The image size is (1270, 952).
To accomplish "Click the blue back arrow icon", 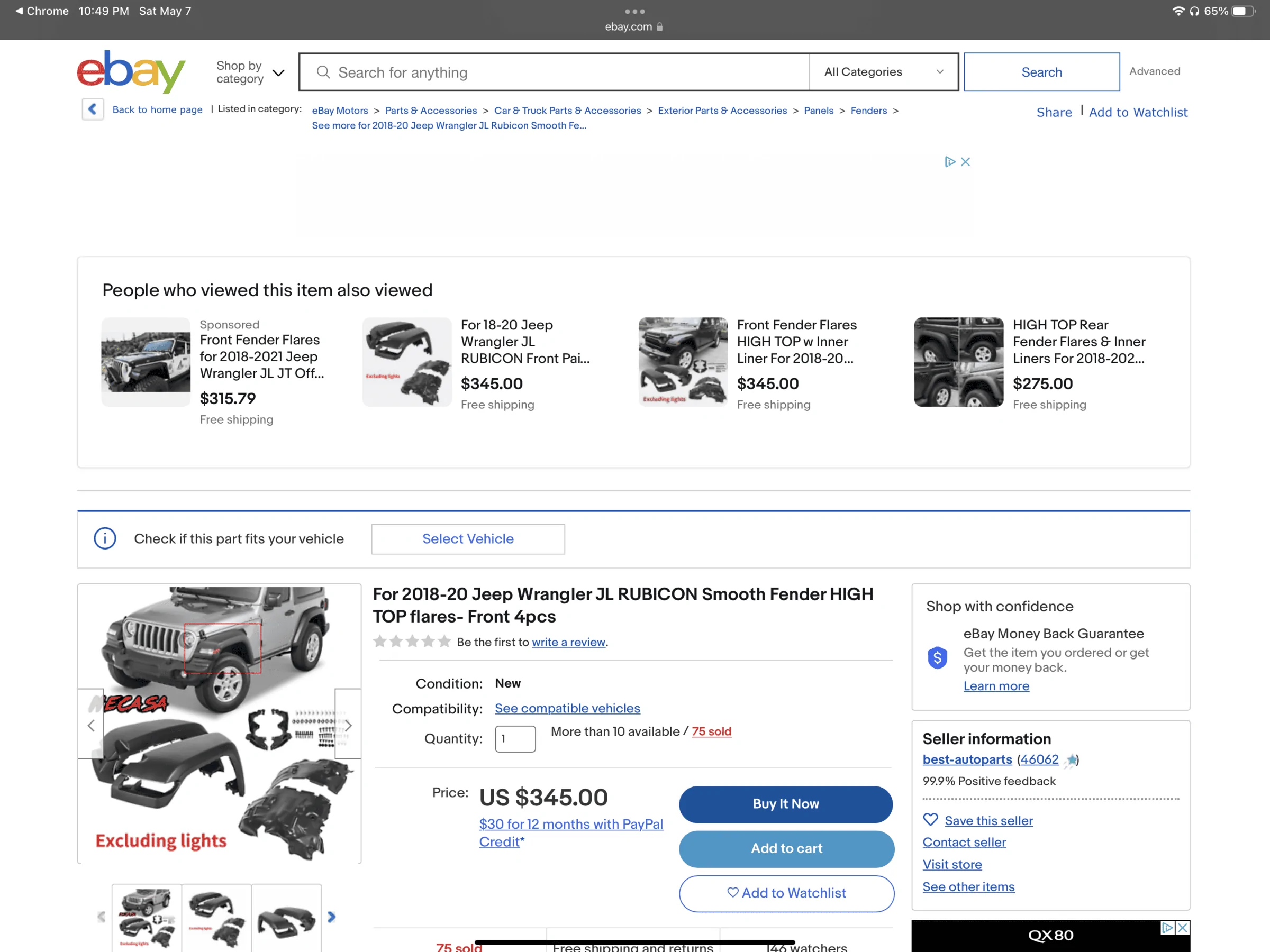I will coord(93,109).
